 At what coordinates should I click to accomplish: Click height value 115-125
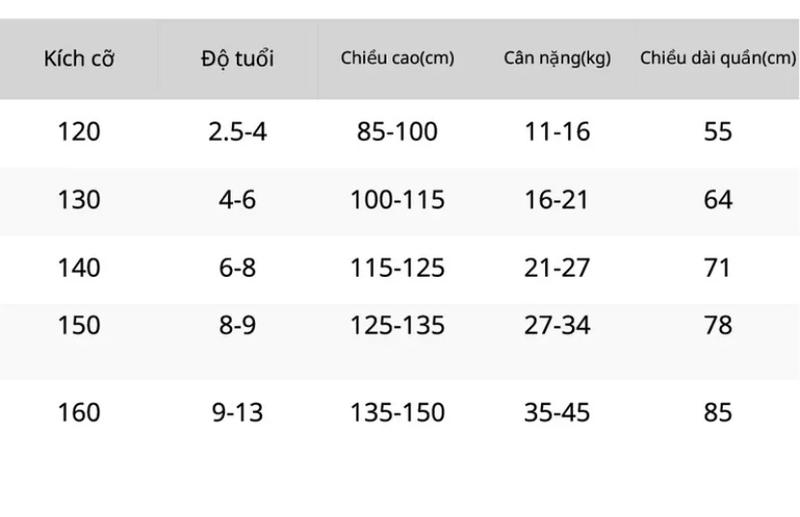click(x=397, y=268)
